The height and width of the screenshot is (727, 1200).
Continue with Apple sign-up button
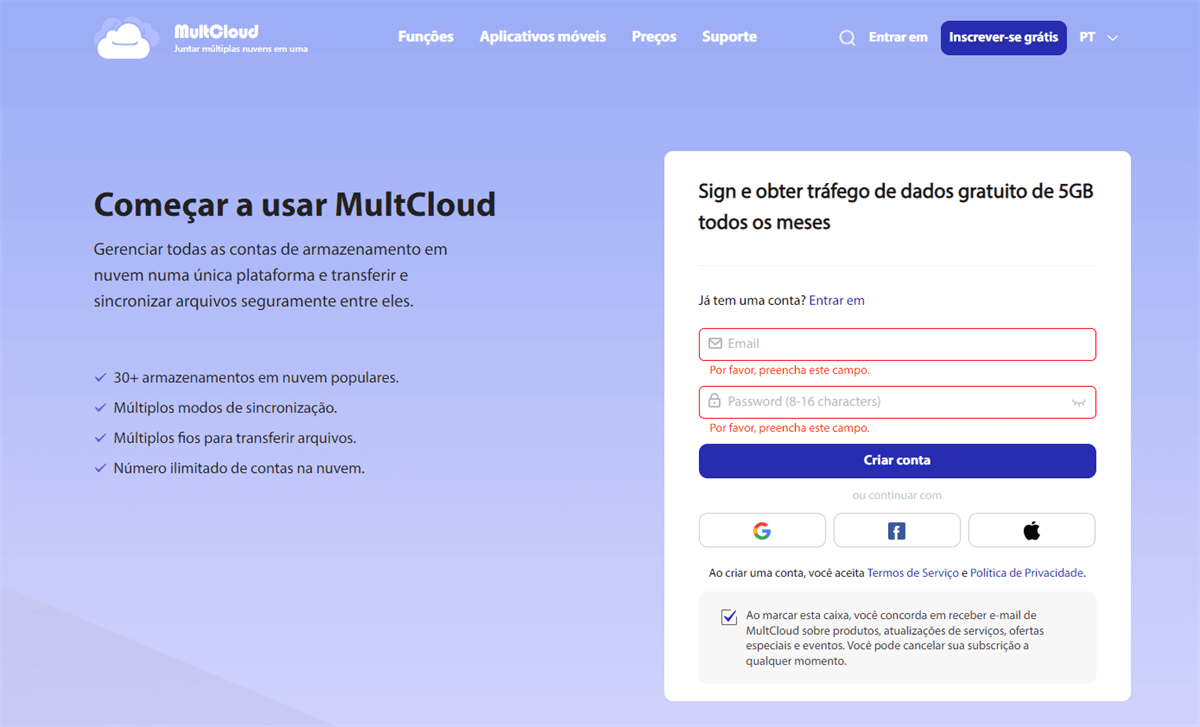coord(1032,531)
